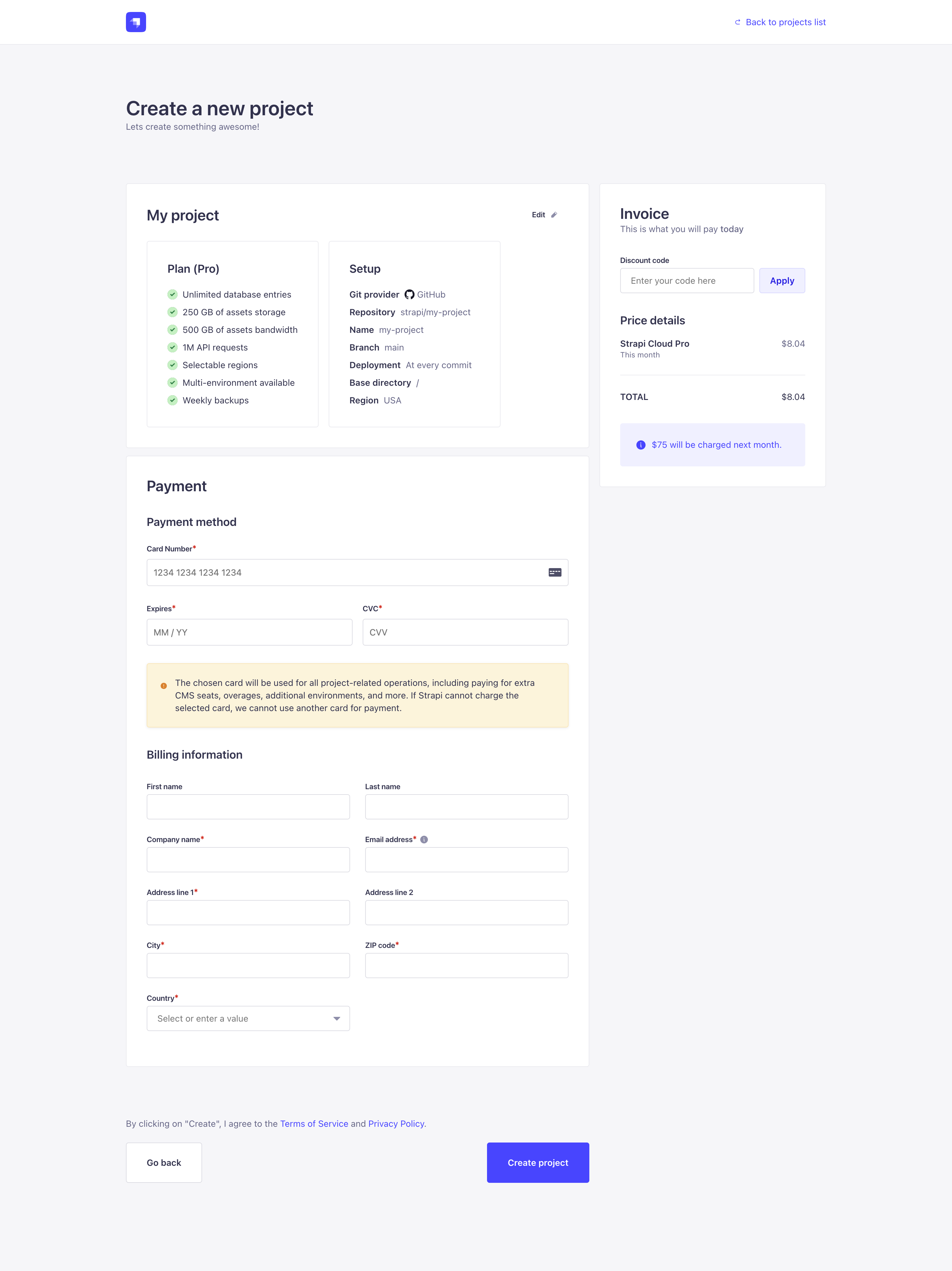The width and height of the screenshot is (952, 1271).
Task: Click Apply to redeem a discount code
Action: pyautogui.click(x=782, y=280)
